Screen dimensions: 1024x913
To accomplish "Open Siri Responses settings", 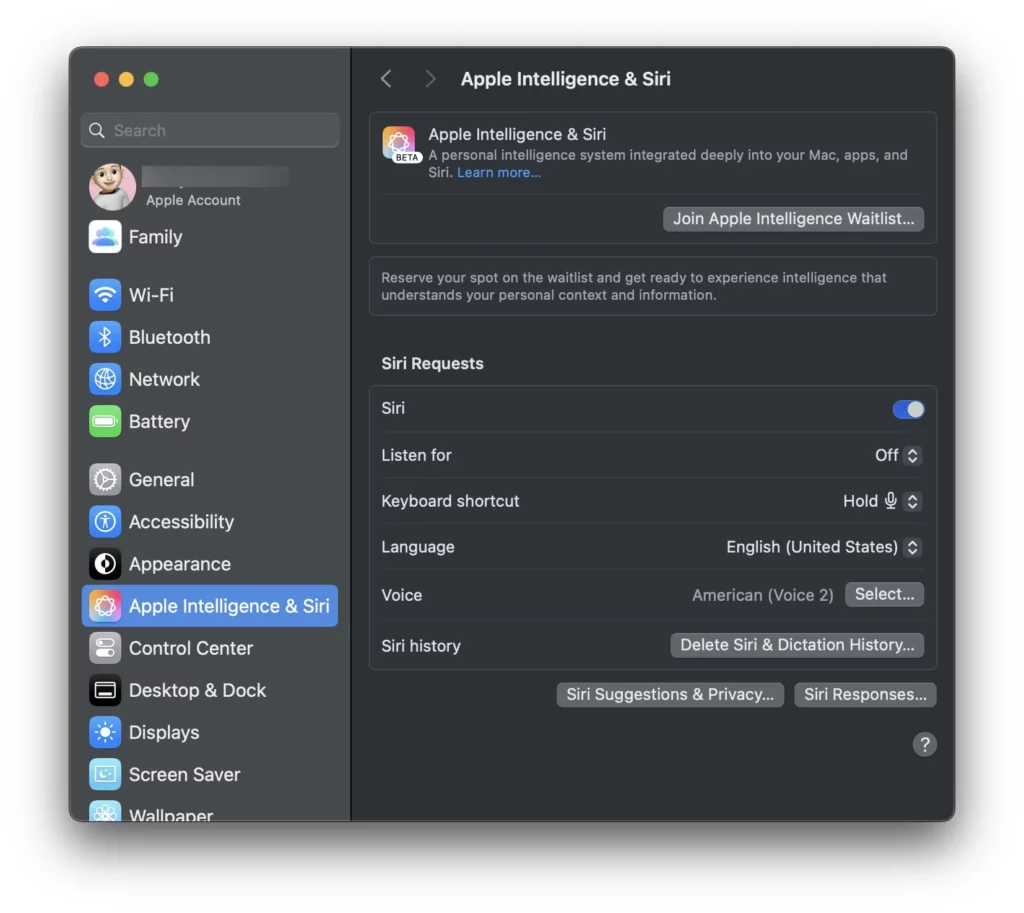I will point(865,694).
